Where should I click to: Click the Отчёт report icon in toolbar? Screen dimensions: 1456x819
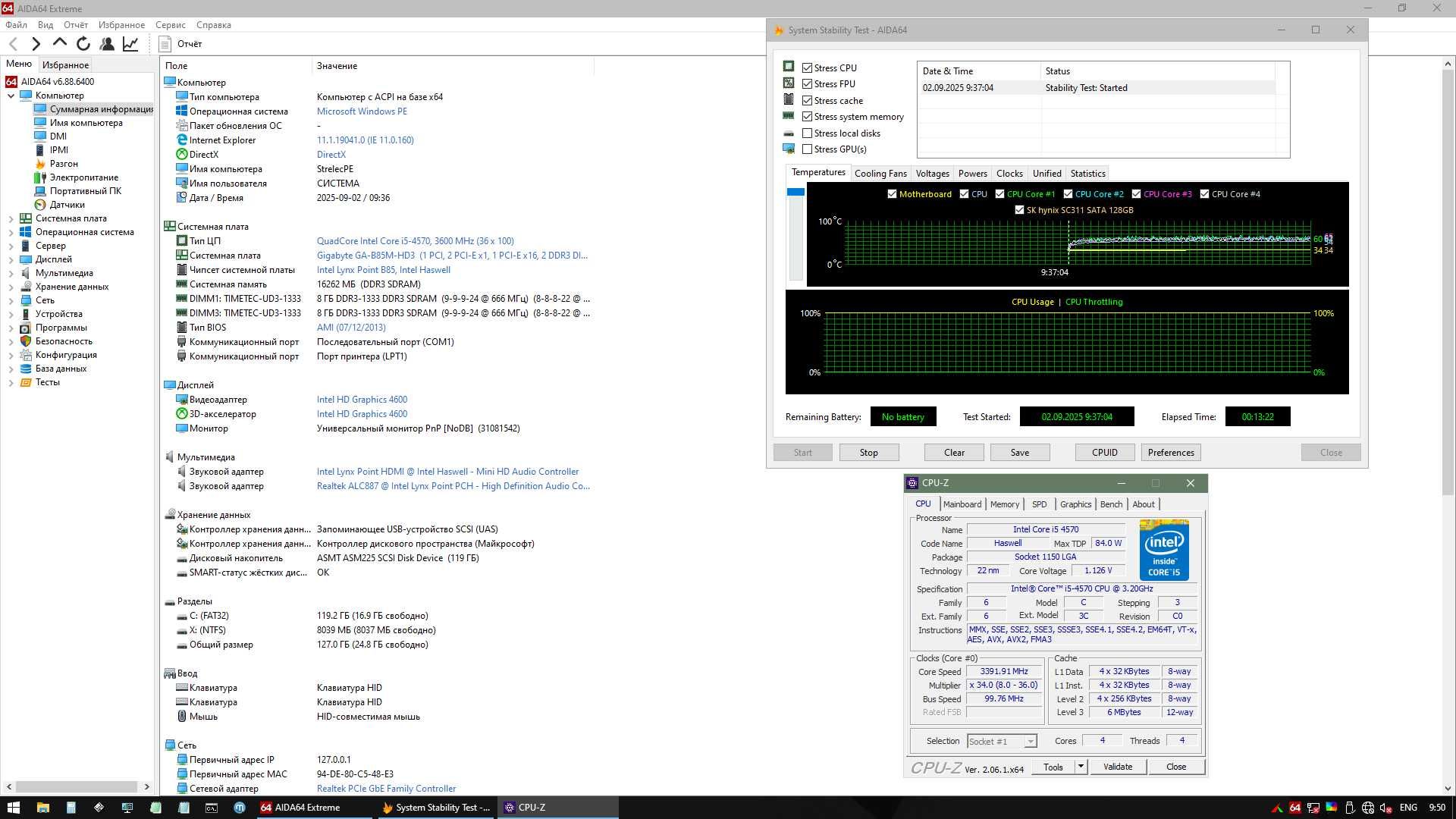(x=165, y=44)
